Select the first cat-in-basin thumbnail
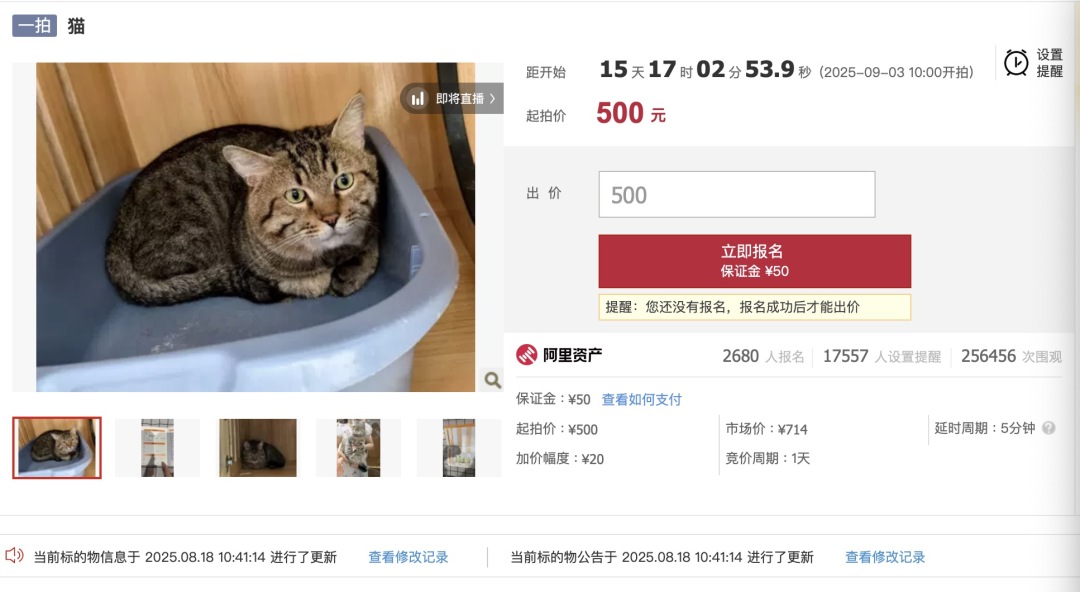Viewport: 1080px width, 592px height. point(57,447)
